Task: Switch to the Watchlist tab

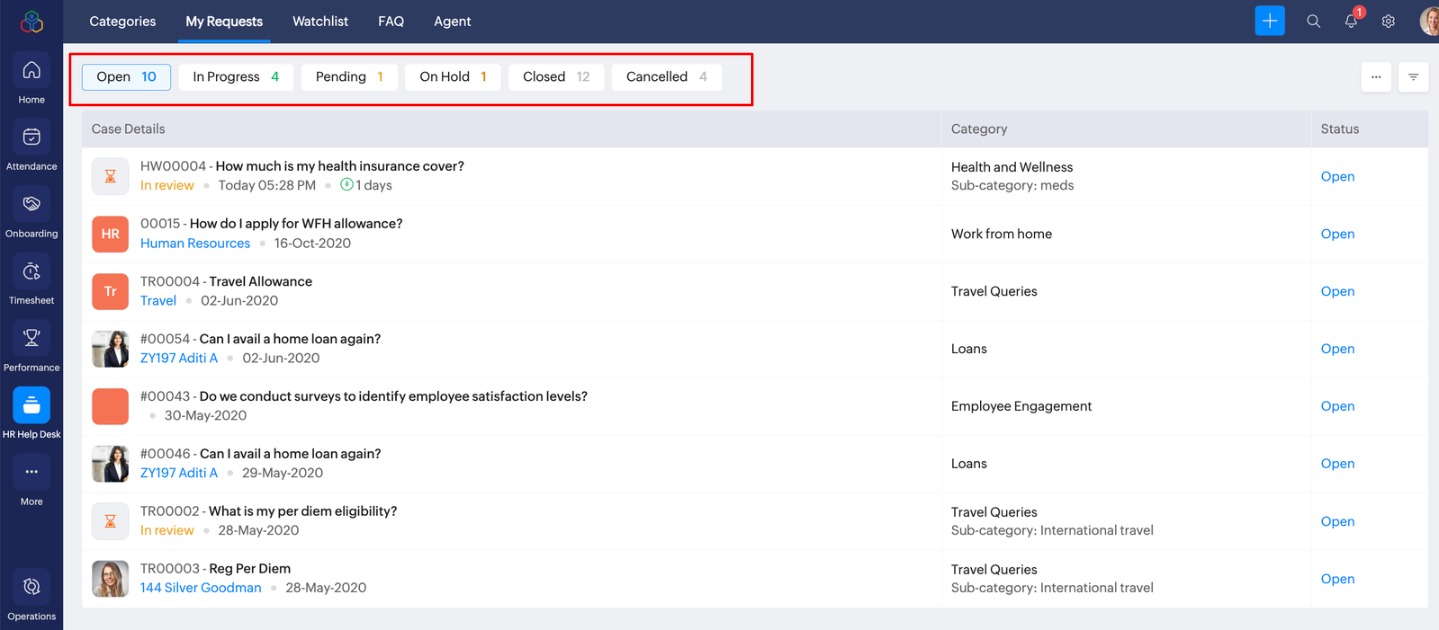Action: coord(320,21)
